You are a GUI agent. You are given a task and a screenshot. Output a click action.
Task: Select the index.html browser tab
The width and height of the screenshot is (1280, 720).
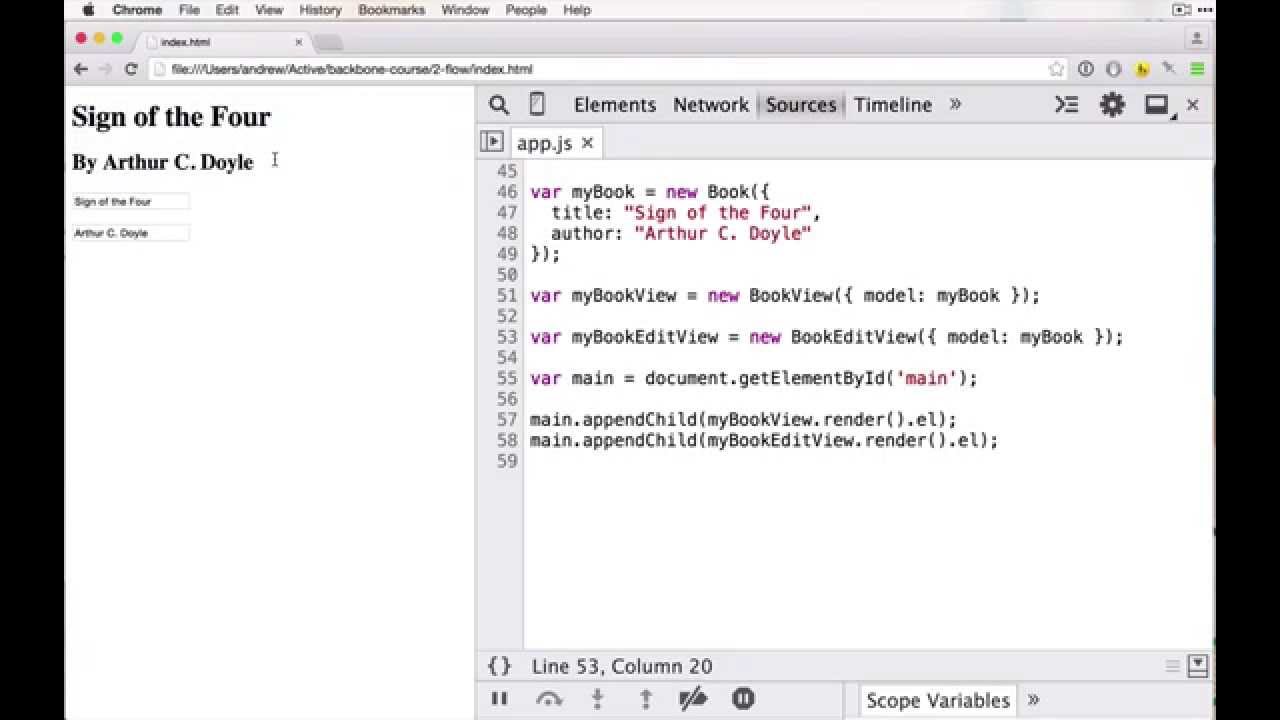point(226,42)
